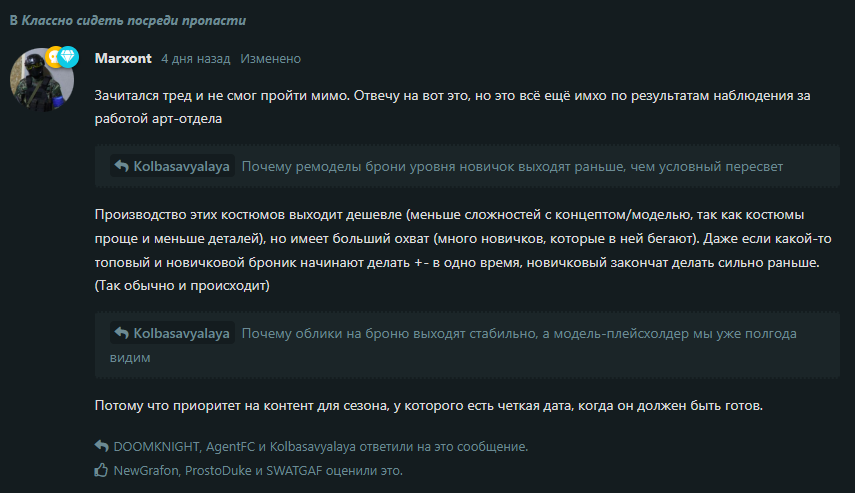The width and height of the screenshot is (855, 493).
Task: Open Marxont's avatar picture
Action: [42, 80]
